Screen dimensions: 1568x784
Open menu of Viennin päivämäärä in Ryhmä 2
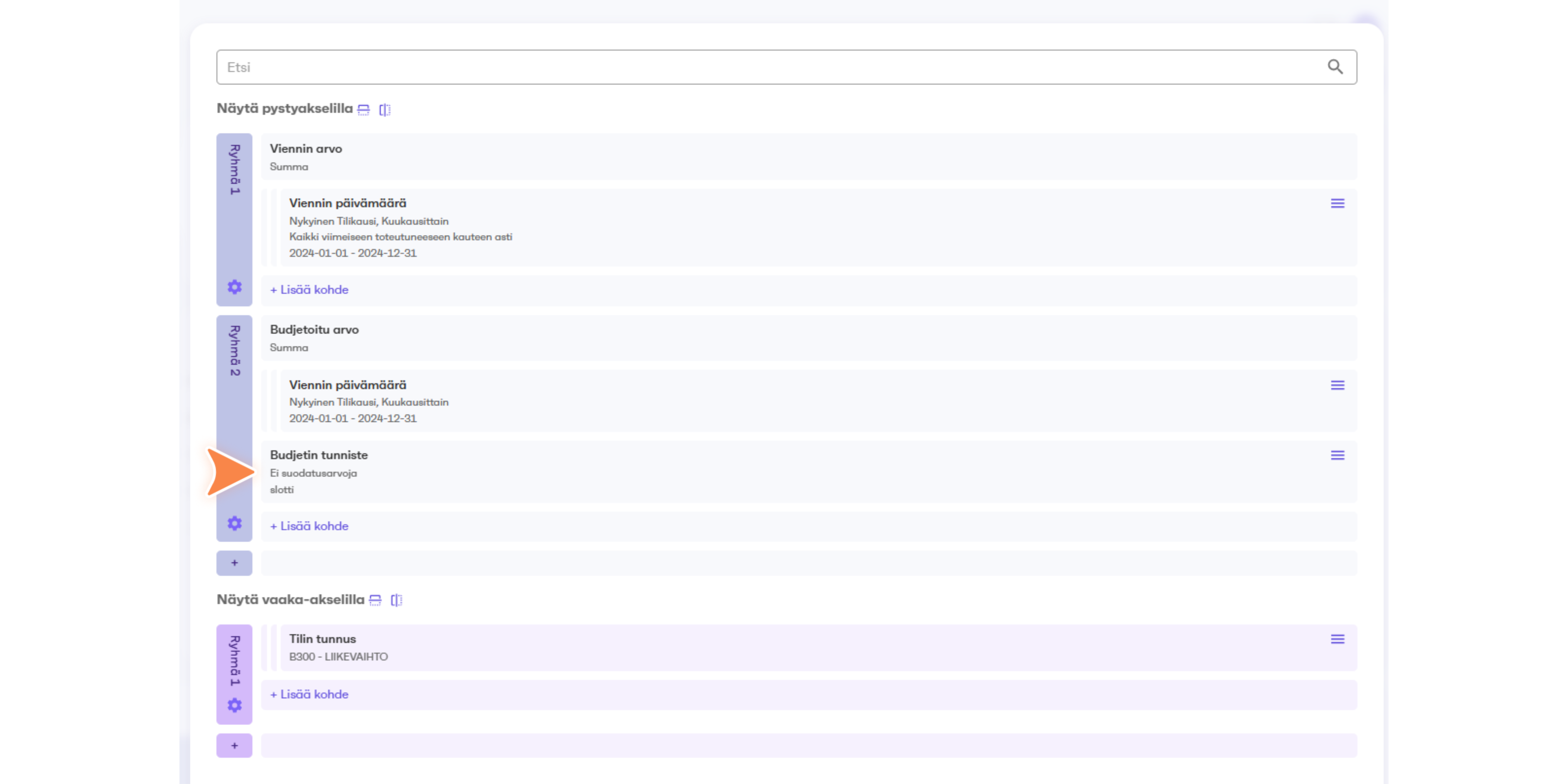click(1337, 385)
